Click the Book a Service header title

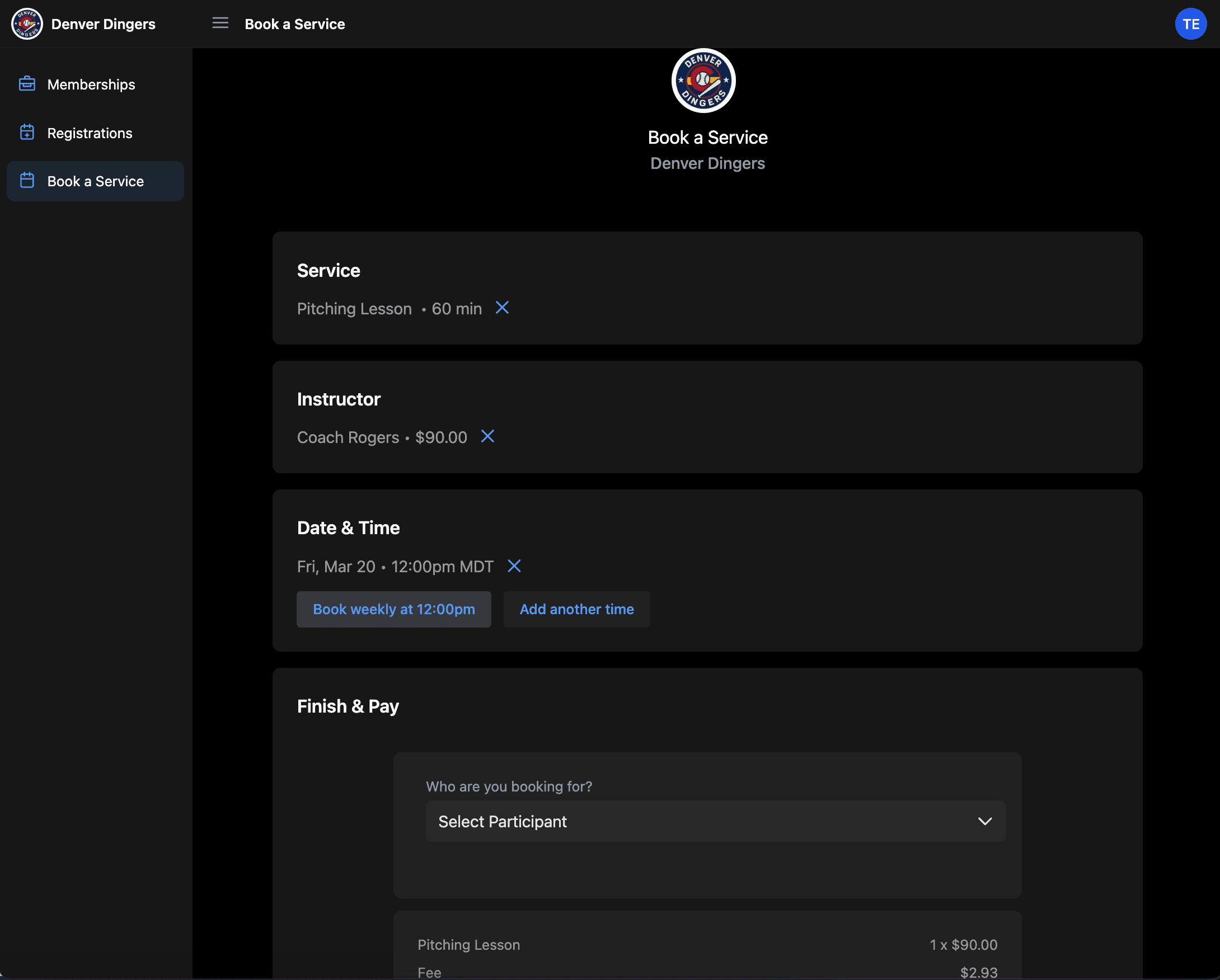294,23
